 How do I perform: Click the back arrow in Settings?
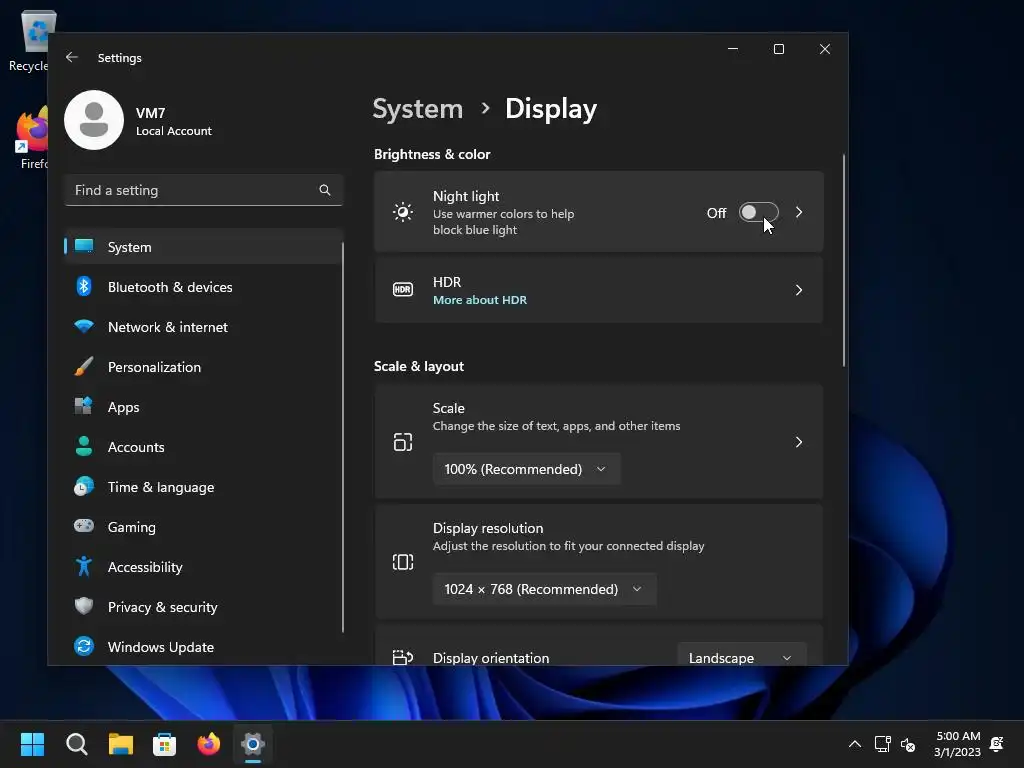[x=72, y=57]
